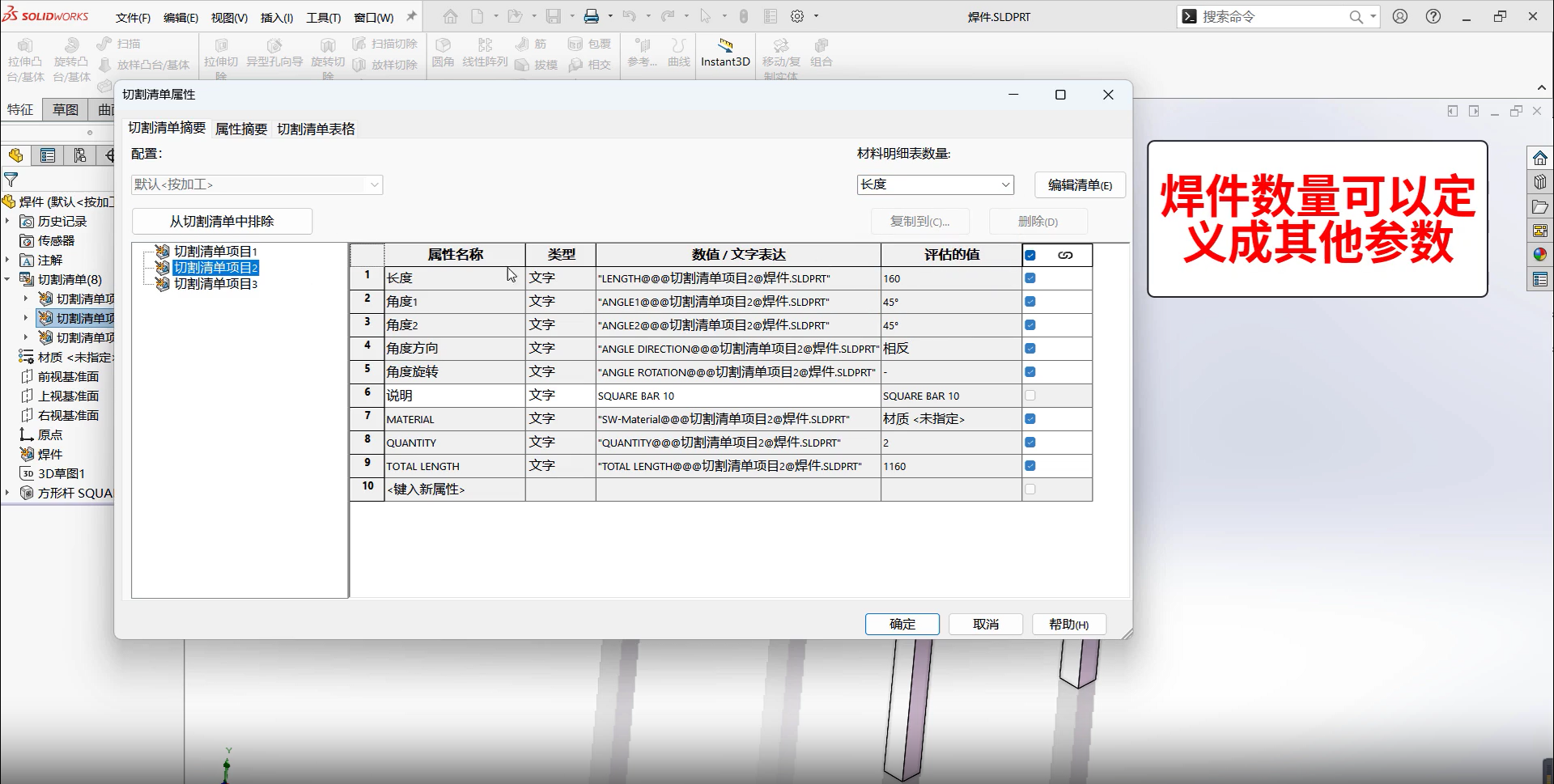Viewport: 1554px width, 784px height.
Task: Open the Design Library task pane icon
Action: point(1539,182)
